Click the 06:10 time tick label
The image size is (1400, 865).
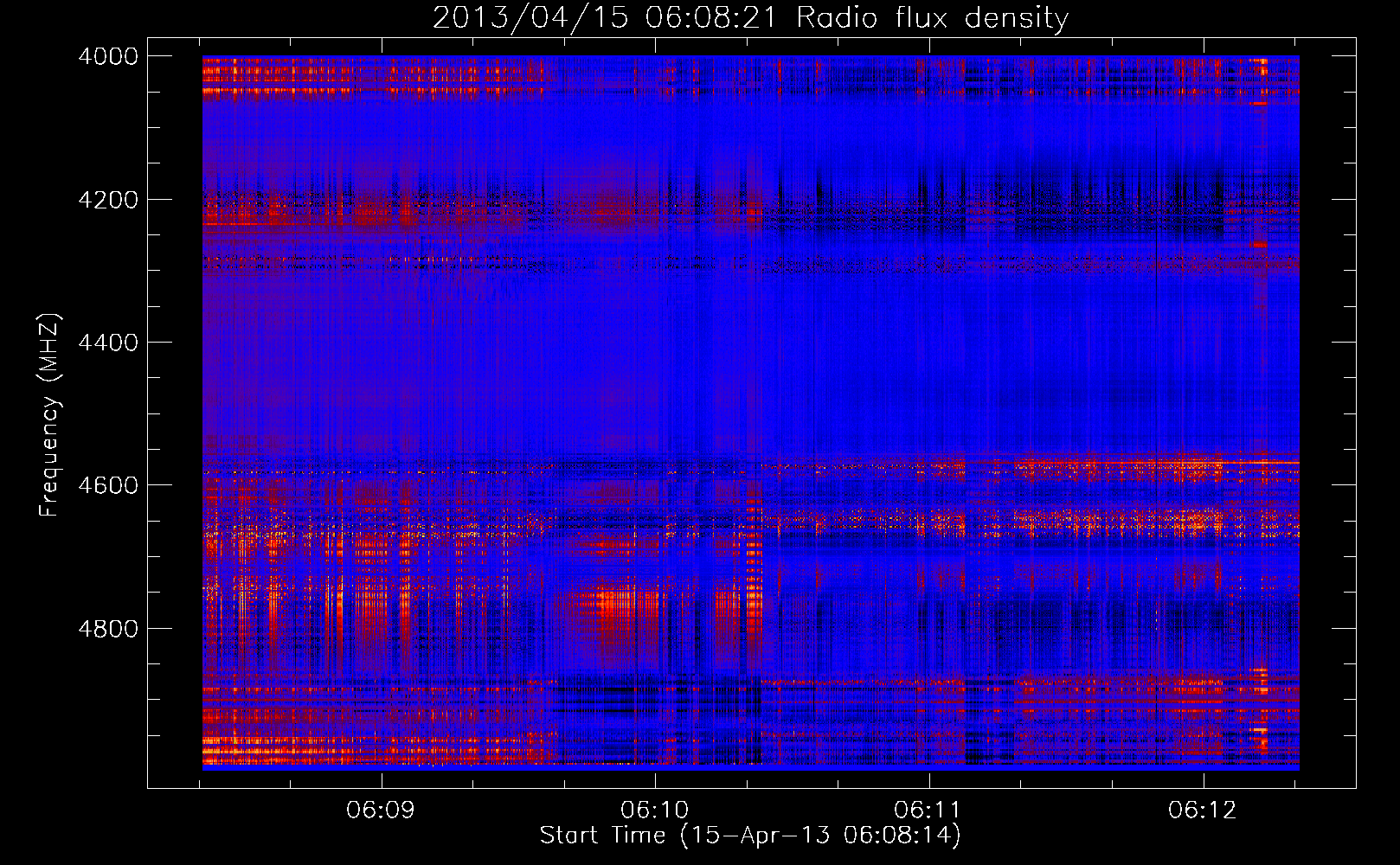click(x=655, y=811)
